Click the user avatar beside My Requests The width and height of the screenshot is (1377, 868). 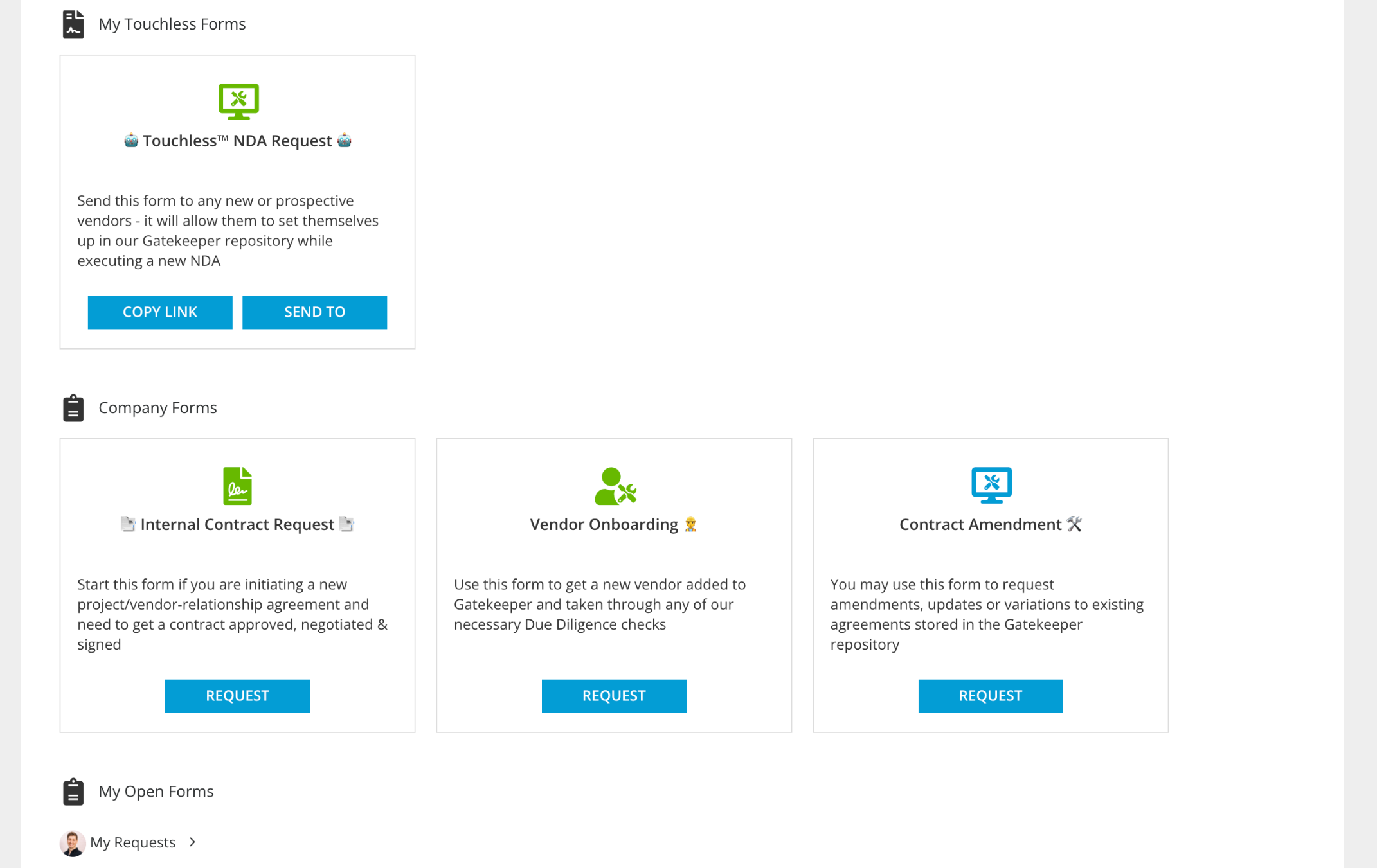pyautogui.click(x=72, y=843)
